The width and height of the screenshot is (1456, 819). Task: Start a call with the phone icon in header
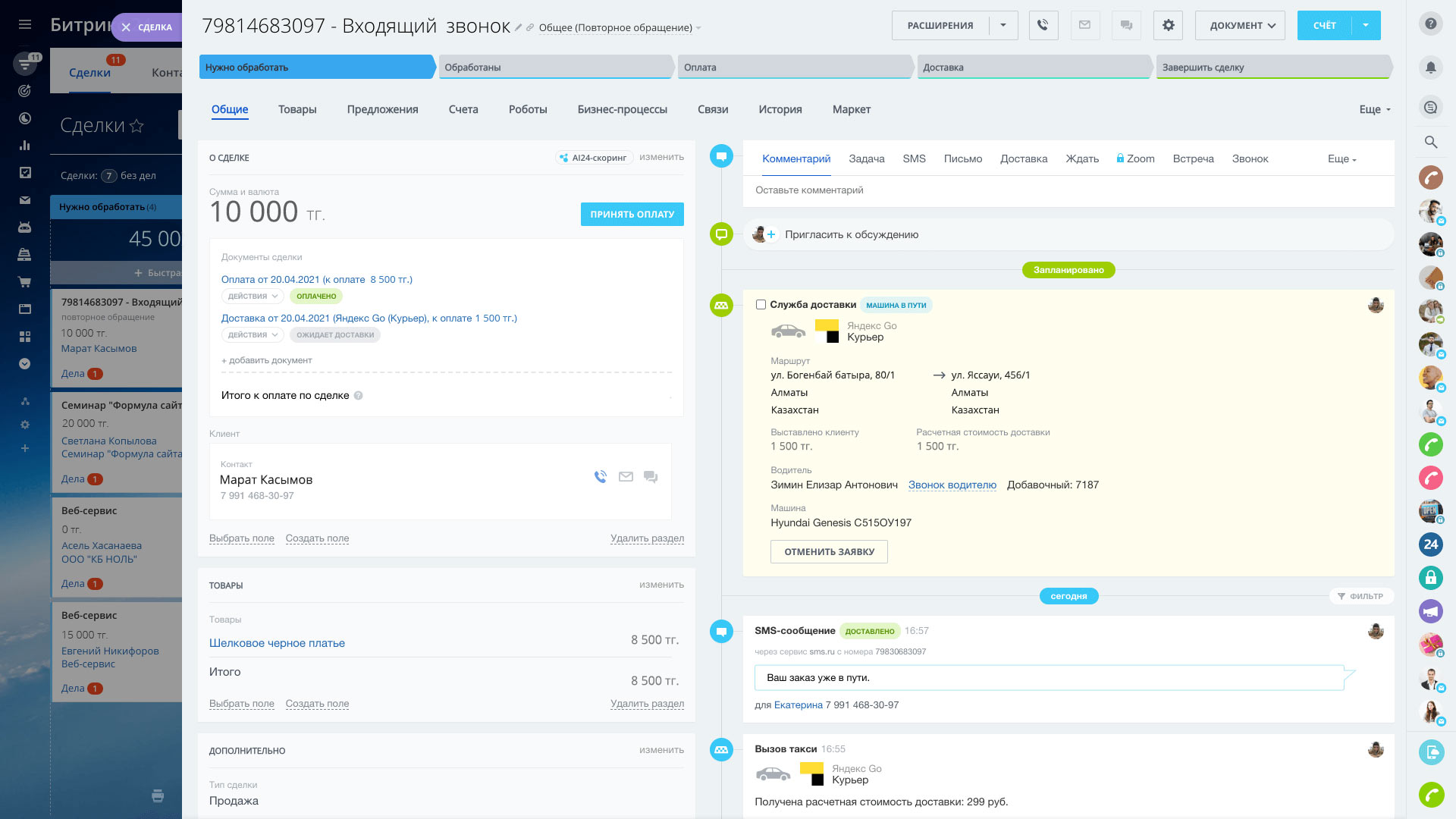click(x=1043, y=24)
